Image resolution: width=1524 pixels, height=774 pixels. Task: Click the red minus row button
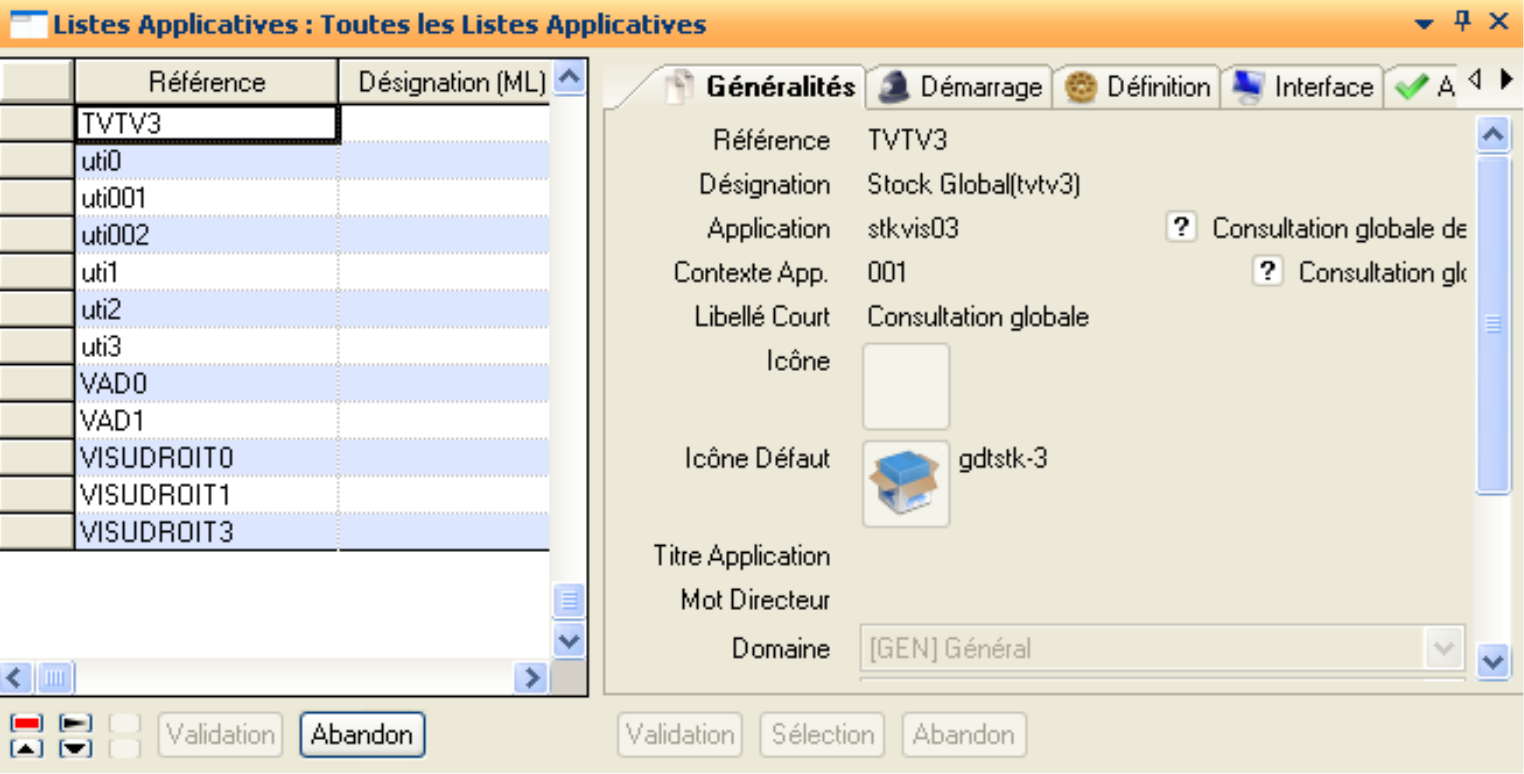[28, 722]
